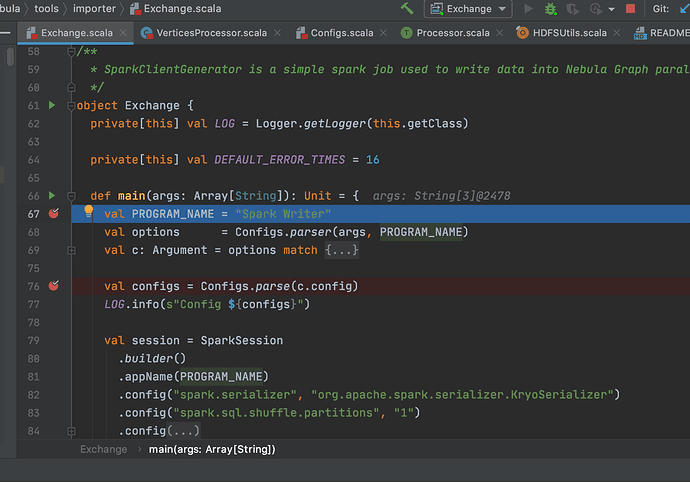
Task: Click line number 79 in the gutter
Action: click(33, 341)
